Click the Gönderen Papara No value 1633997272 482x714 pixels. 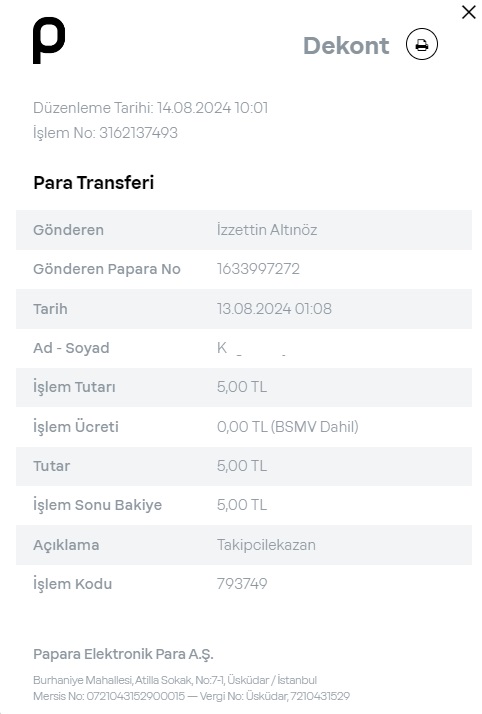(258, 269)
